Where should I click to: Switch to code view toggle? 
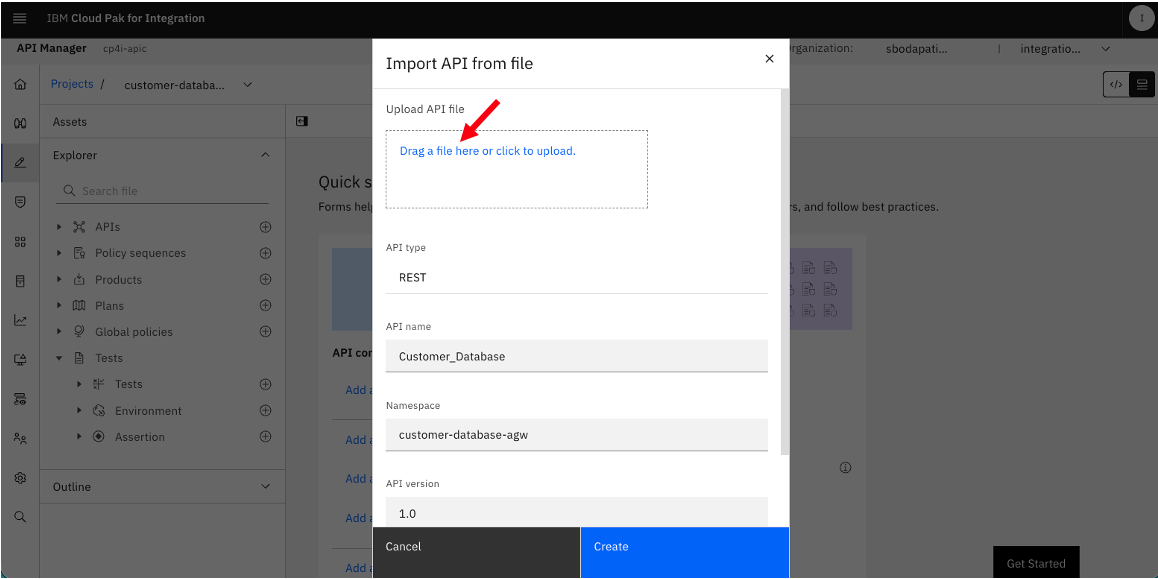point(1116,84)
